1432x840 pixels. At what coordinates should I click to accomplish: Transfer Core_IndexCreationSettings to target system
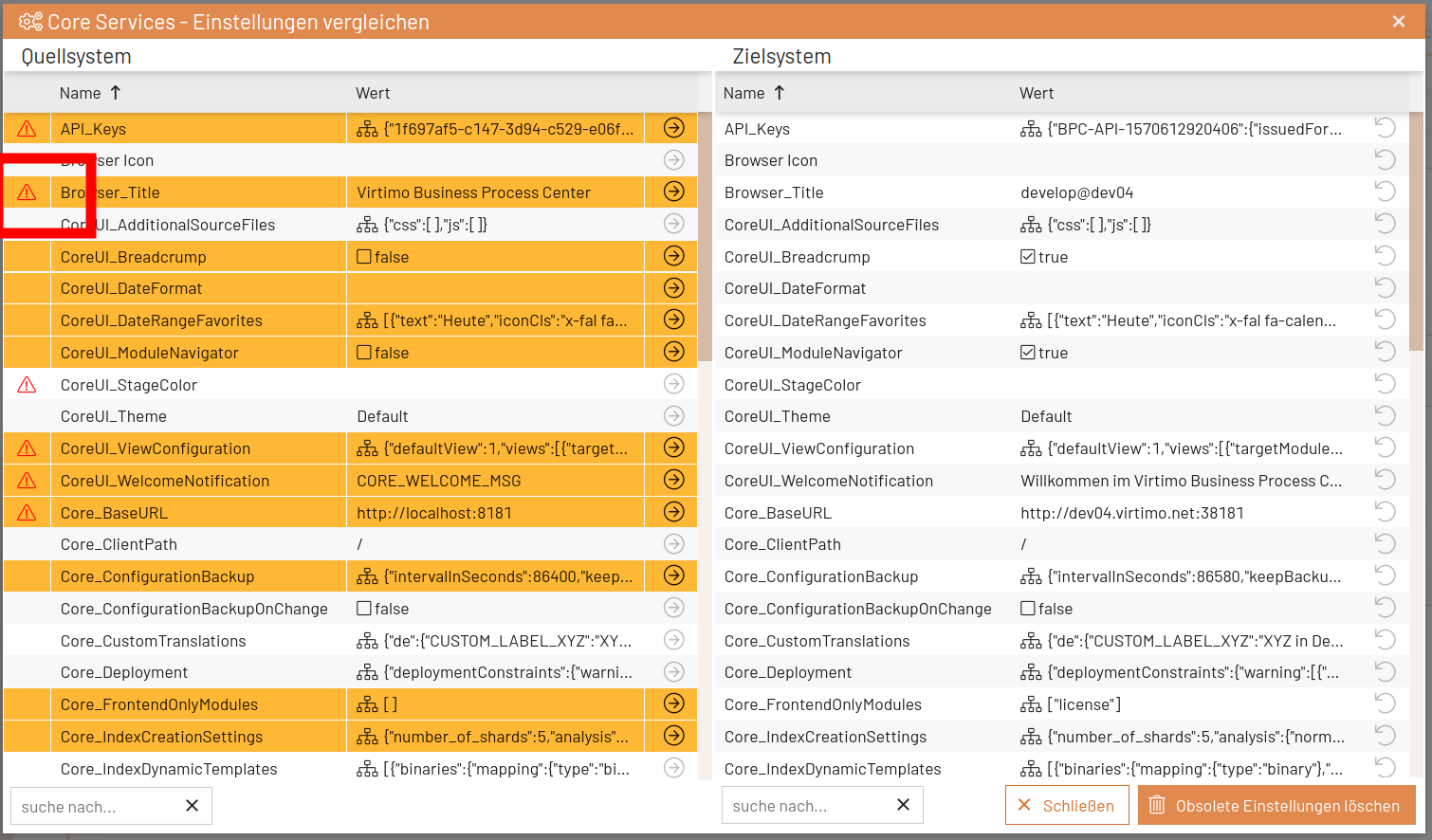point(673,736)
